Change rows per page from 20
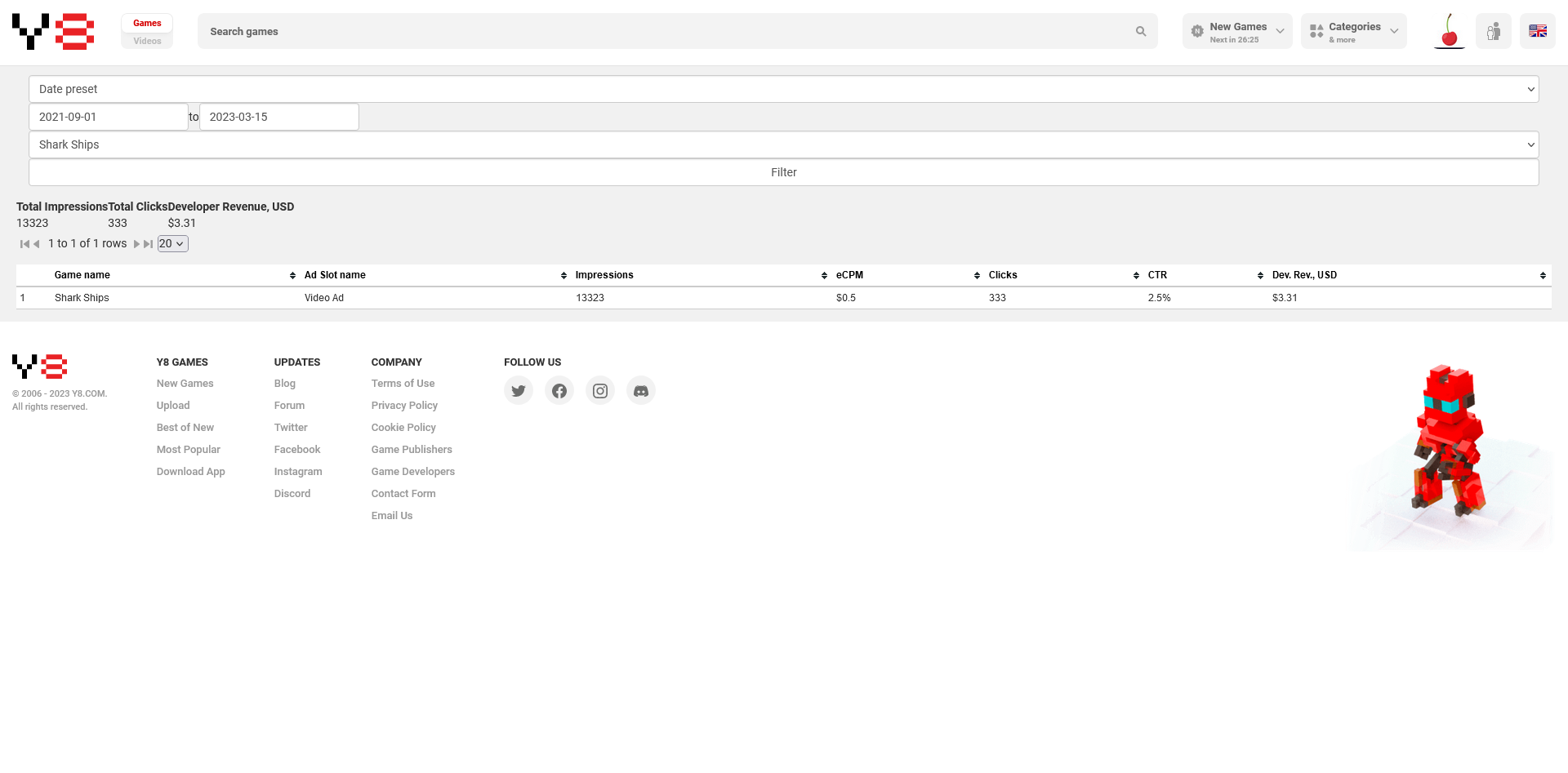 coord(172,244)
